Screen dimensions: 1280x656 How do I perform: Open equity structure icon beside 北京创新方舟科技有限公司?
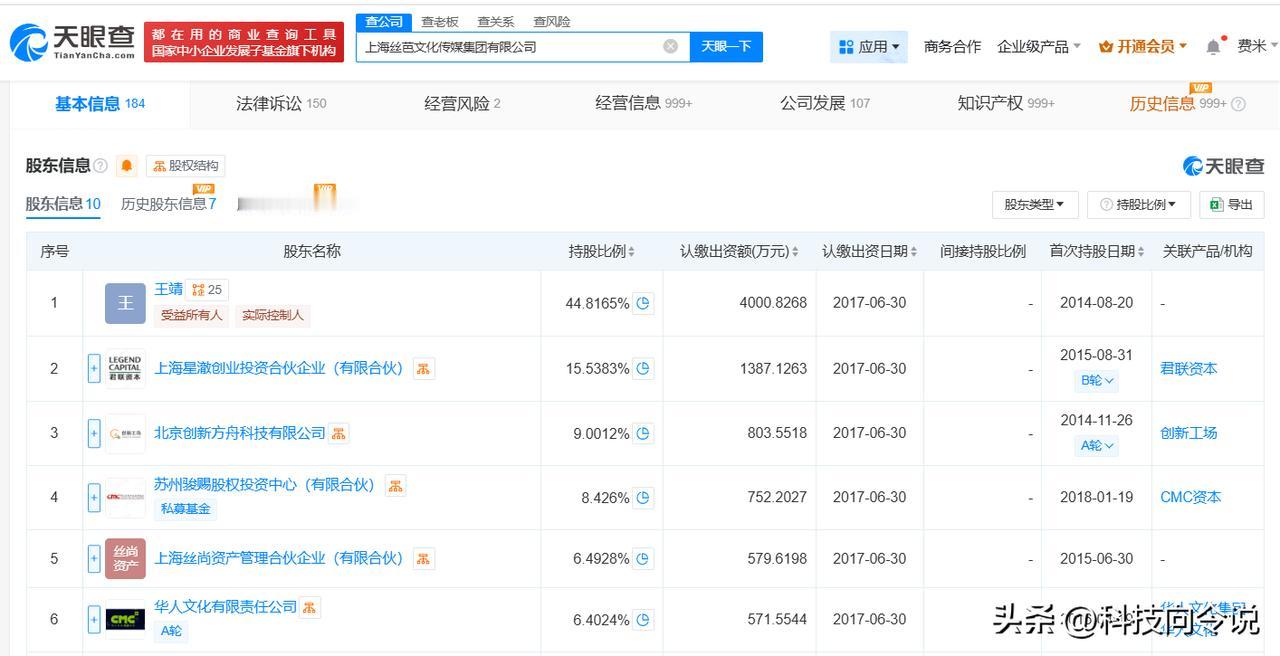[338, 433]
